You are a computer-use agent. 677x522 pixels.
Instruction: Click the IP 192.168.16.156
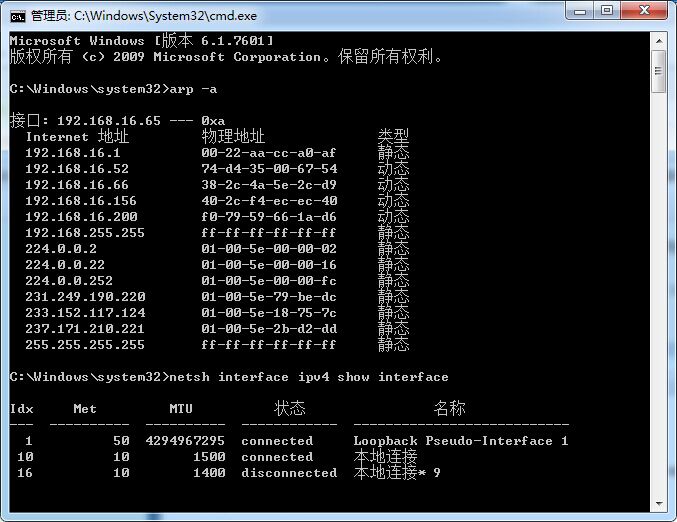(81, 201)
